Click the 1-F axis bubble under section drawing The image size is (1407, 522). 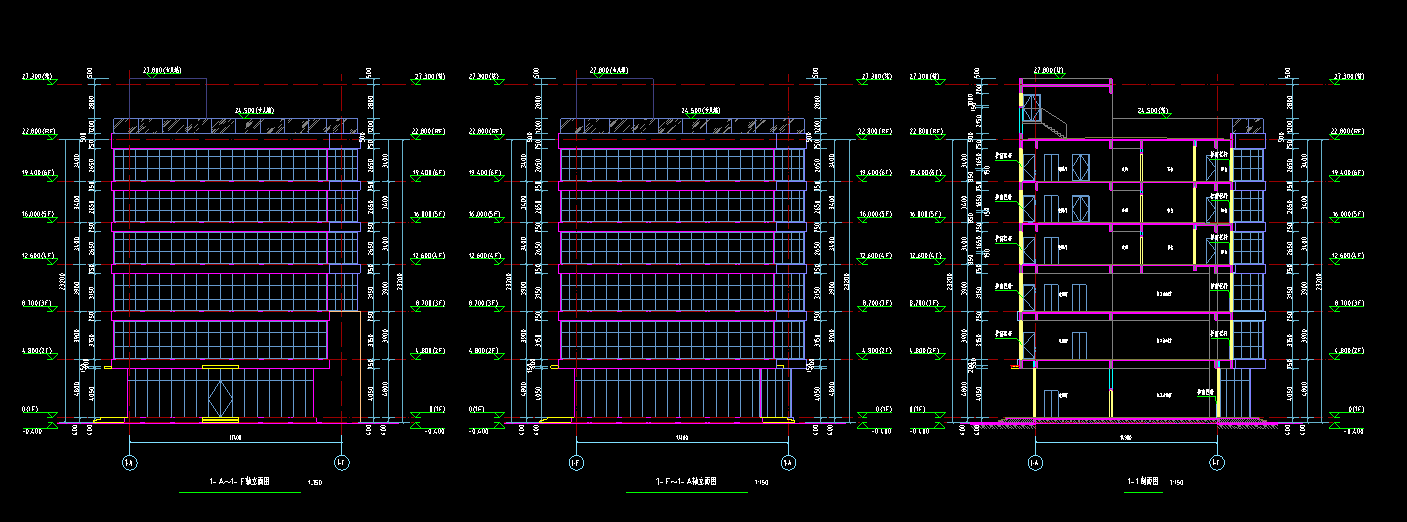pos(1217,463)
